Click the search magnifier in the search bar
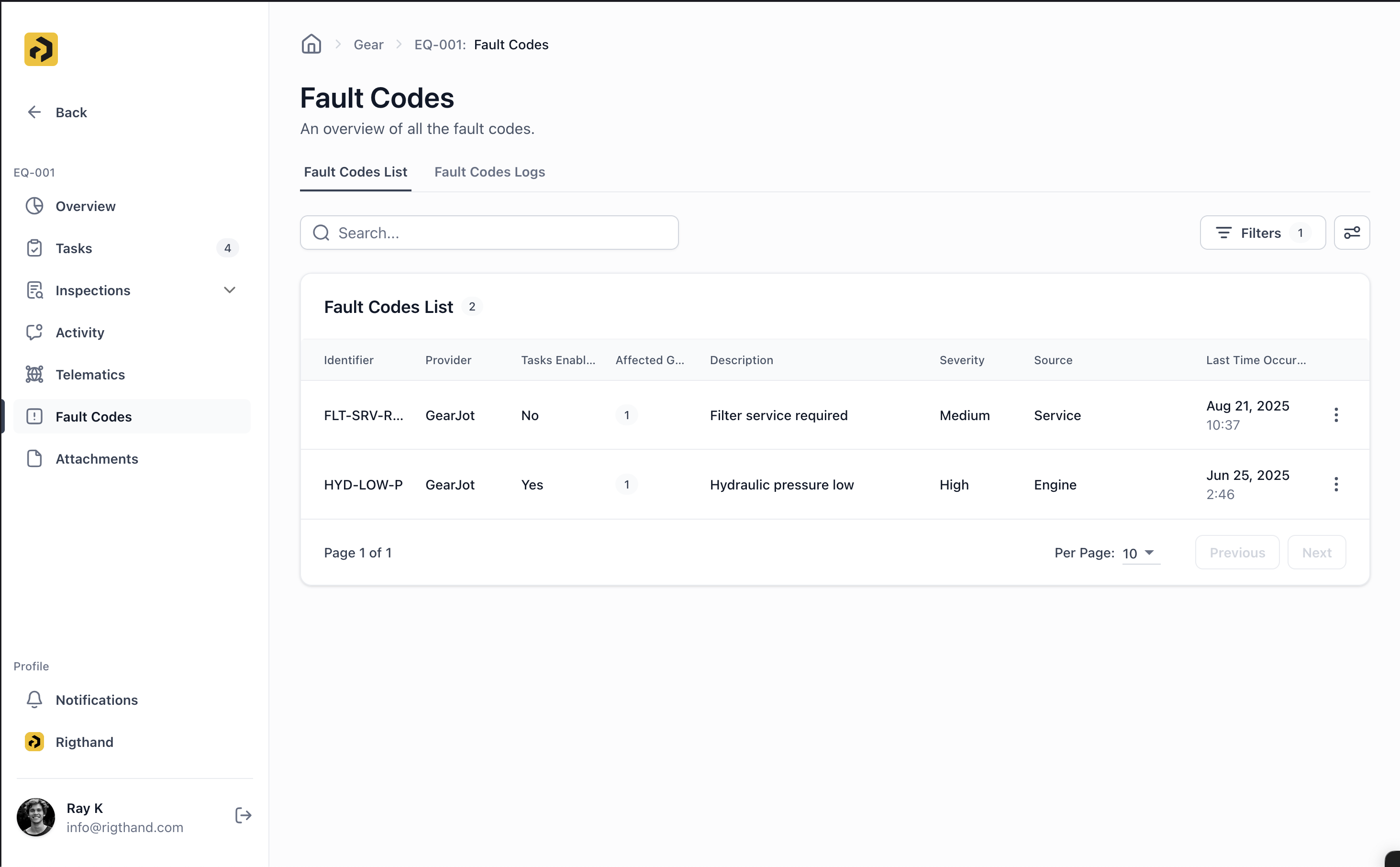This screenshot has height=867, width=1400. pyautogui.click(x=321, y=232)
